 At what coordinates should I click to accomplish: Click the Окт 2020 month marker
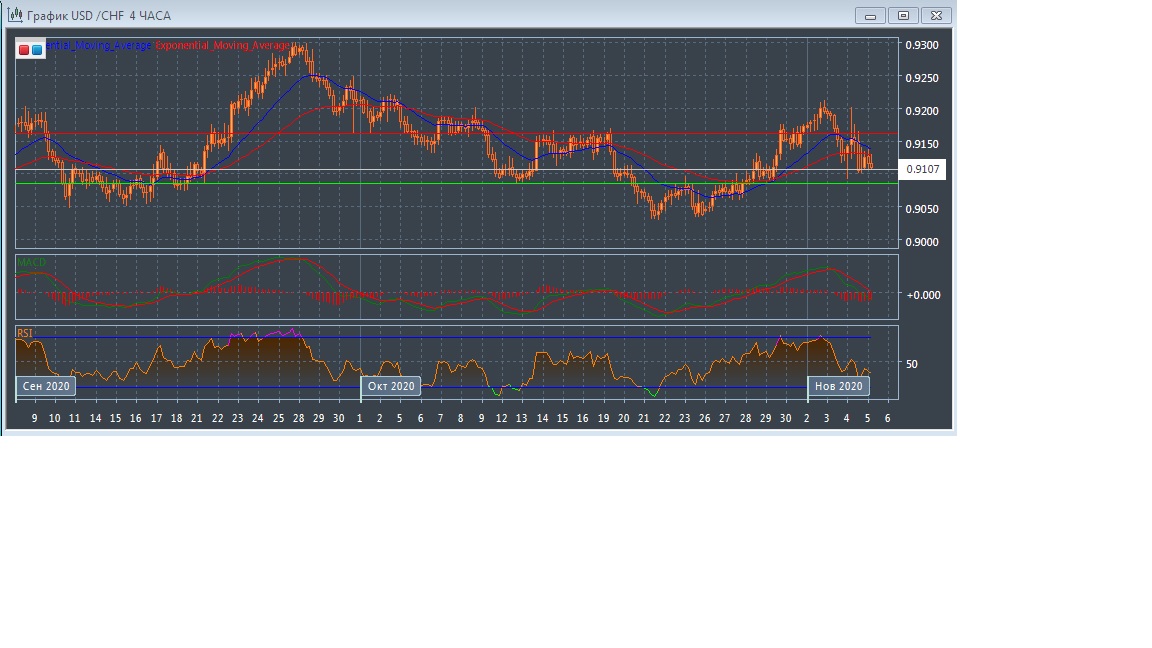[x=391, y=386]
